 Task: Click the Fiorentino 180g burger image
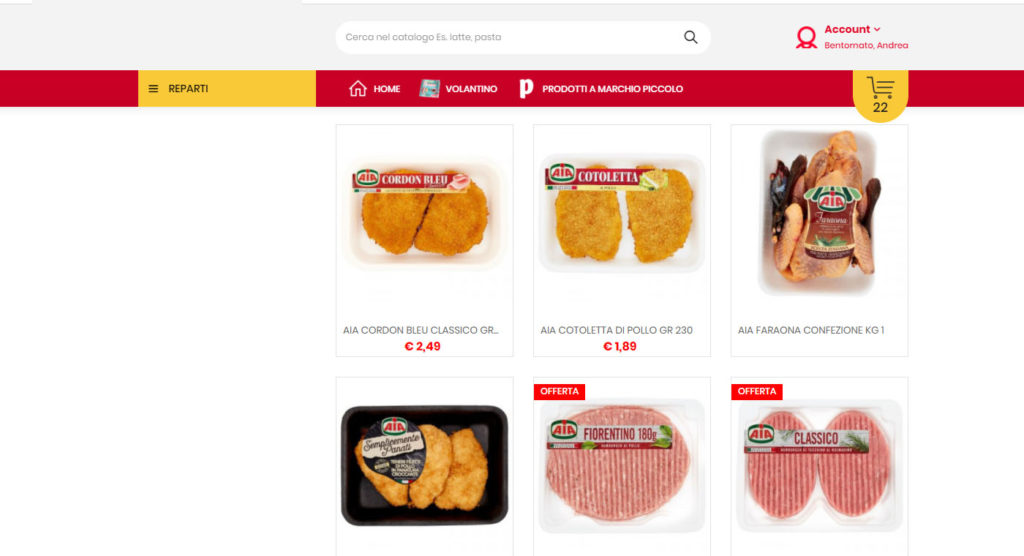click(x=621, y=466)
